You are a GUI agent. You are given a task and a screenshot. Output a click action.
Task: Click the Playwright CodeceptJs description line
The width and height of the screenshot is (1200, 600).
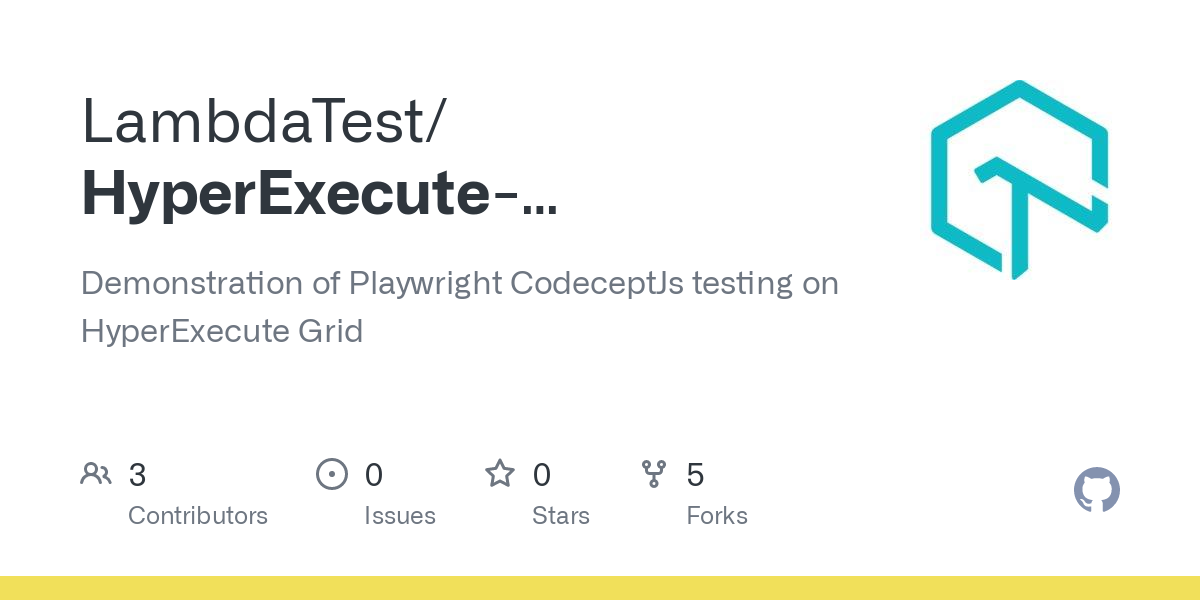point(460,284)
